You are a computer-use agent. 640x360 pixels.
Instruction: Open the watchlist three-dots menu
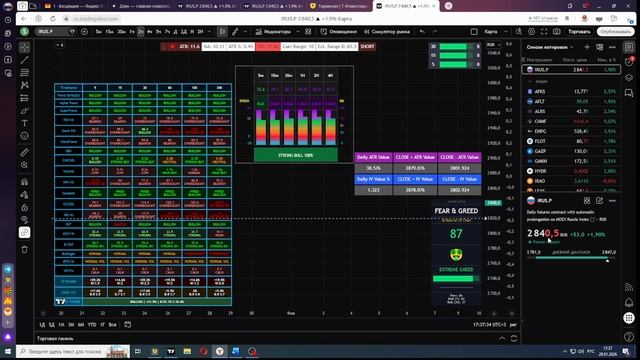pos(612,47)
